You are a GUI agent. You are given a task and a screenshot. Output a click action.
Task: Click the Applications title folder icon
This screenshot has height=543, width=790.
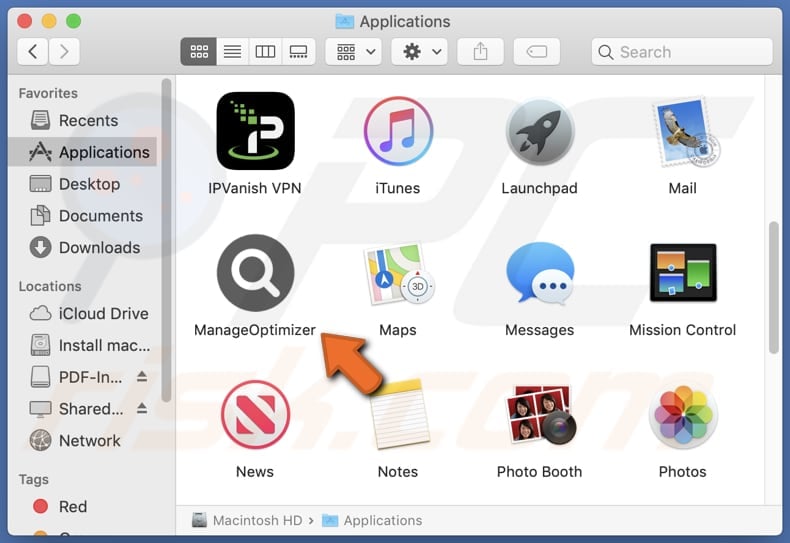click(x=345, y=21)
